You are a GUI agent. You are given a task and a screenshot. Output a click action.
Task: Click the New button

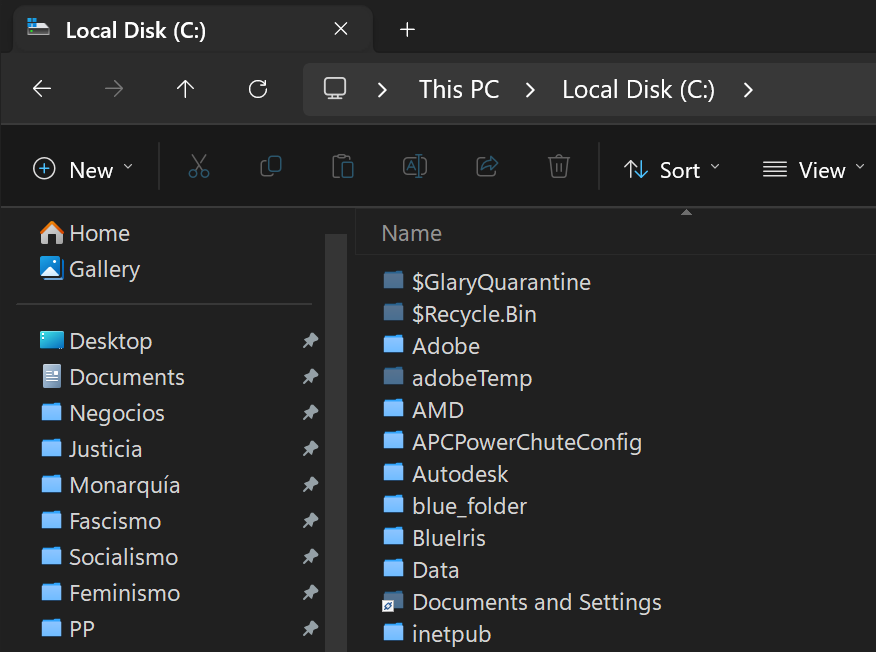(x=83, y=170)
